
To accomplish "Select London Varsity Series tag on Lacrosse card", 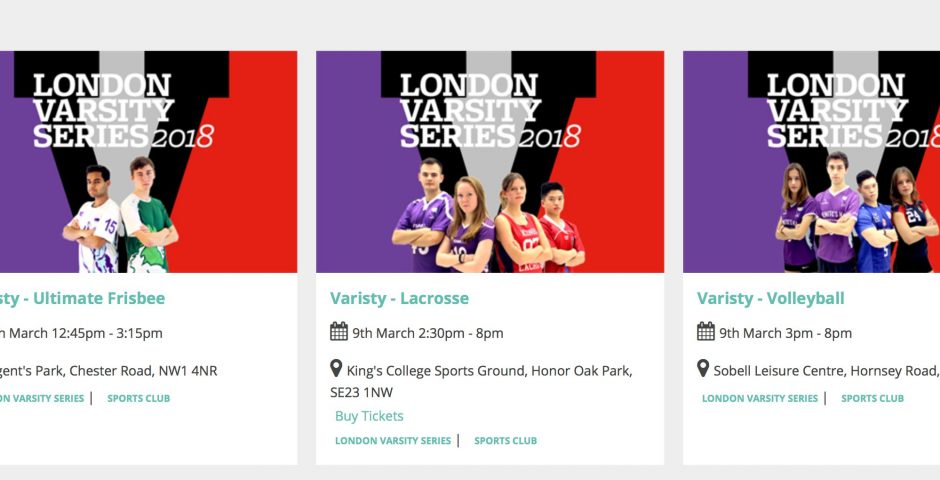I will click(393, 440).
